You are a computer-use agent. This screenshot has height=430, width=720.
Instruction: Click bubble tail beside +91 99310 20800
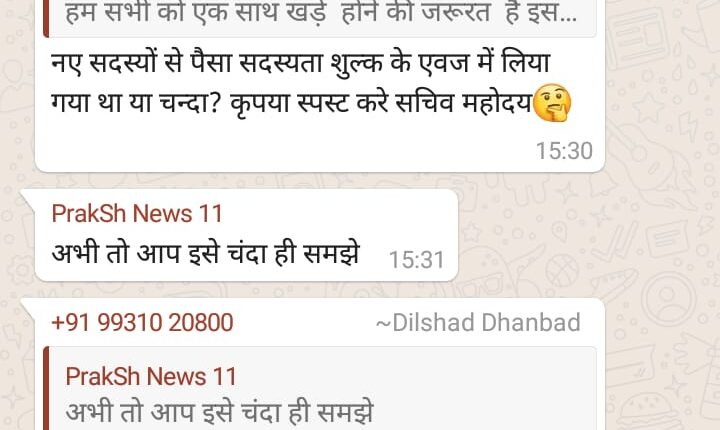click(28, 308)
